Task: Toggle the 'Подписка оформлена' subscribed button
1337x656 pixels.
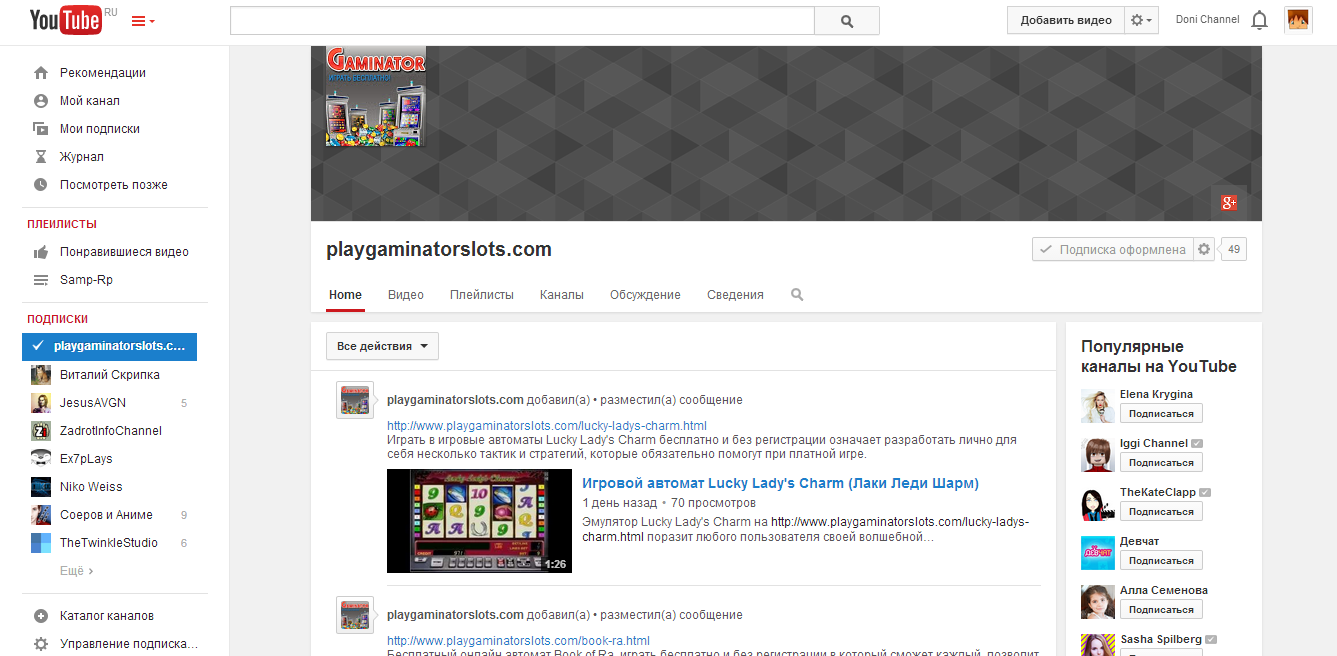Action: point(1113,250)
